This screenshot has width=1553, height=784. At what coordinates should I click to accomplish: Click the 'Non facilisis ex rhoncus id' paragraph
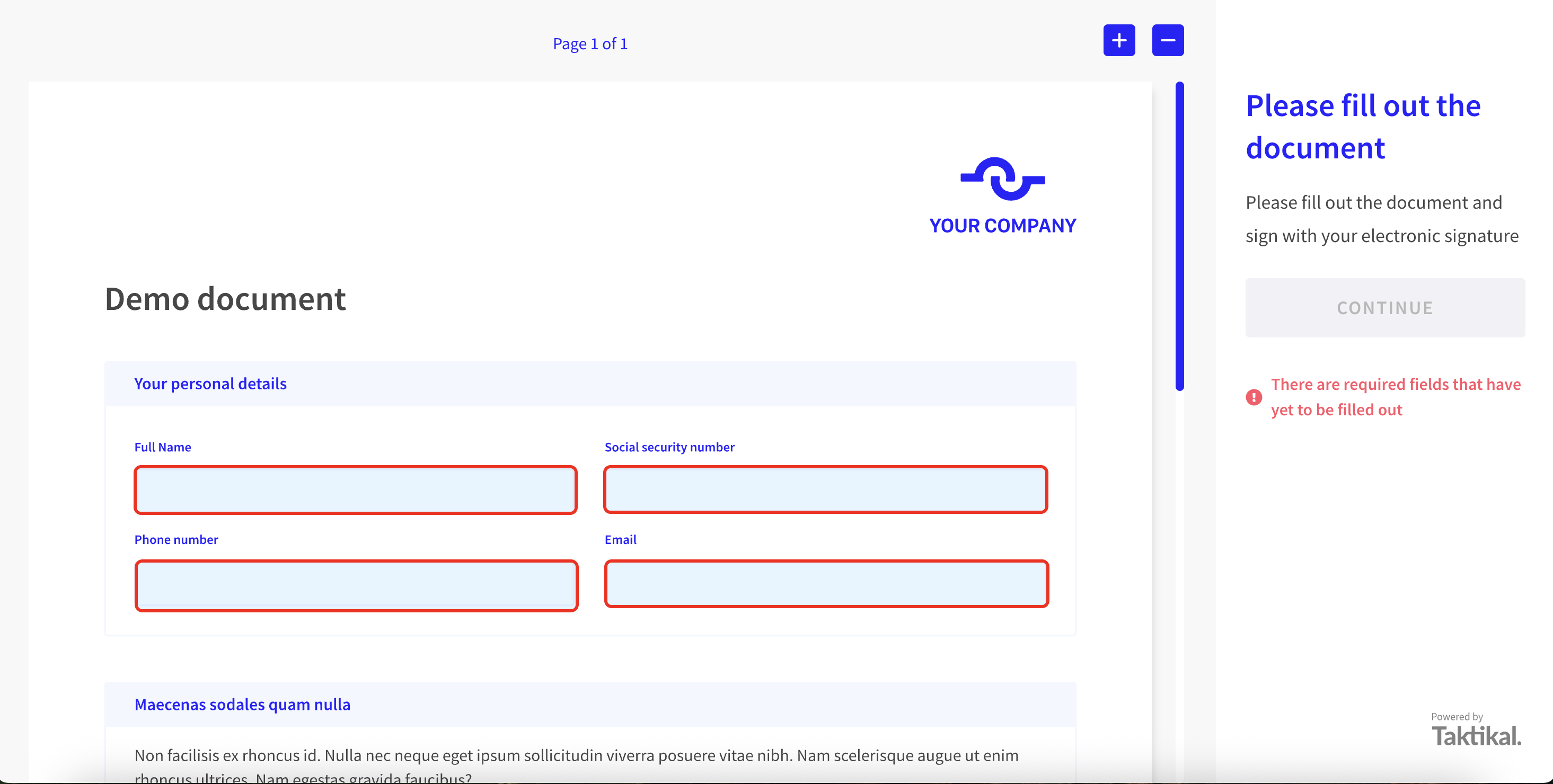(x=576, y=766)
